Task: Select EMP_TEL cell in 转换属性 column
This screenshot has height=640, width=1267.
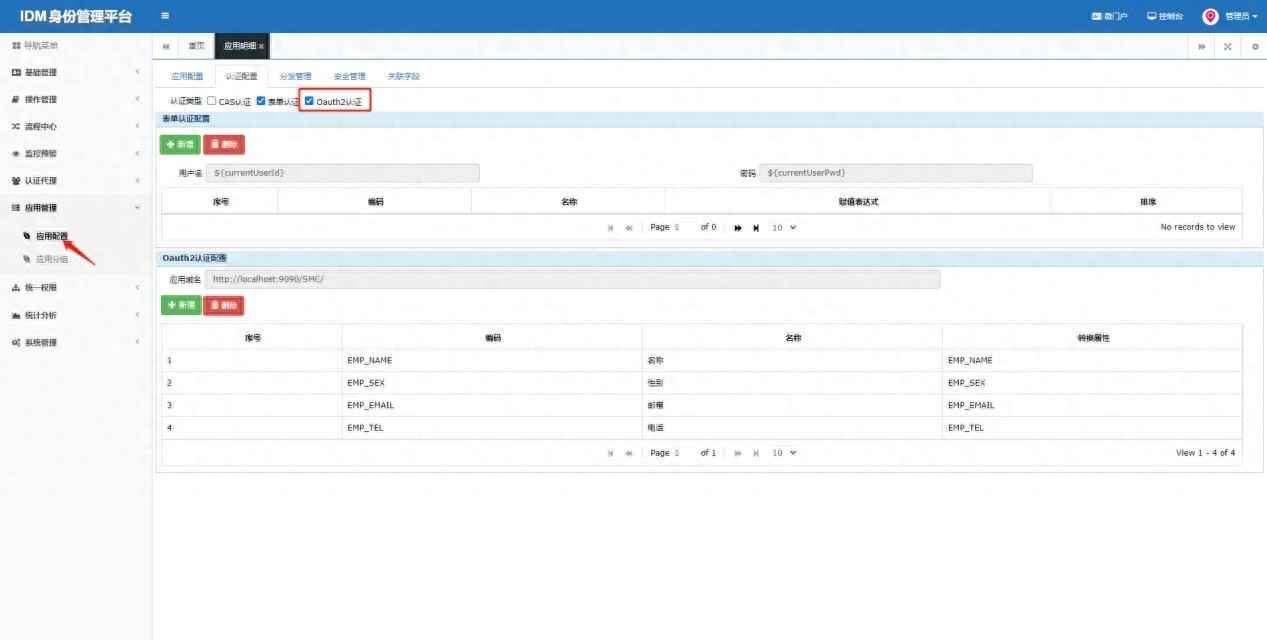Action: coord(1092,428)
